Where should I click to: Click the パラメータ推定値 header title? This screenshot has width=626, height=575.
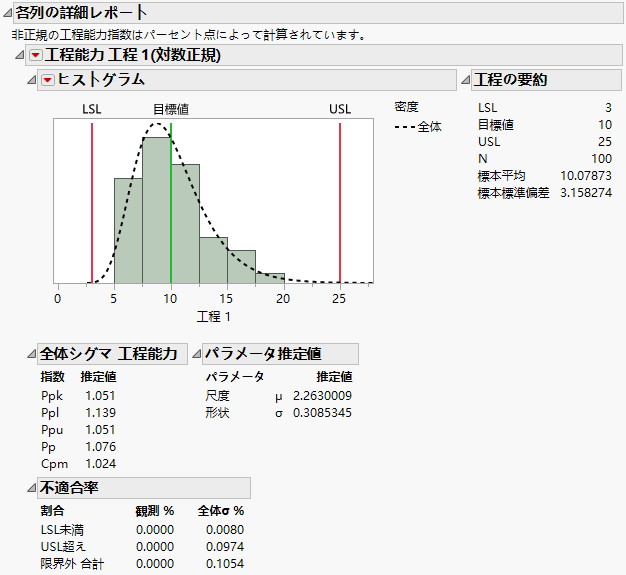tap(263, 354)
